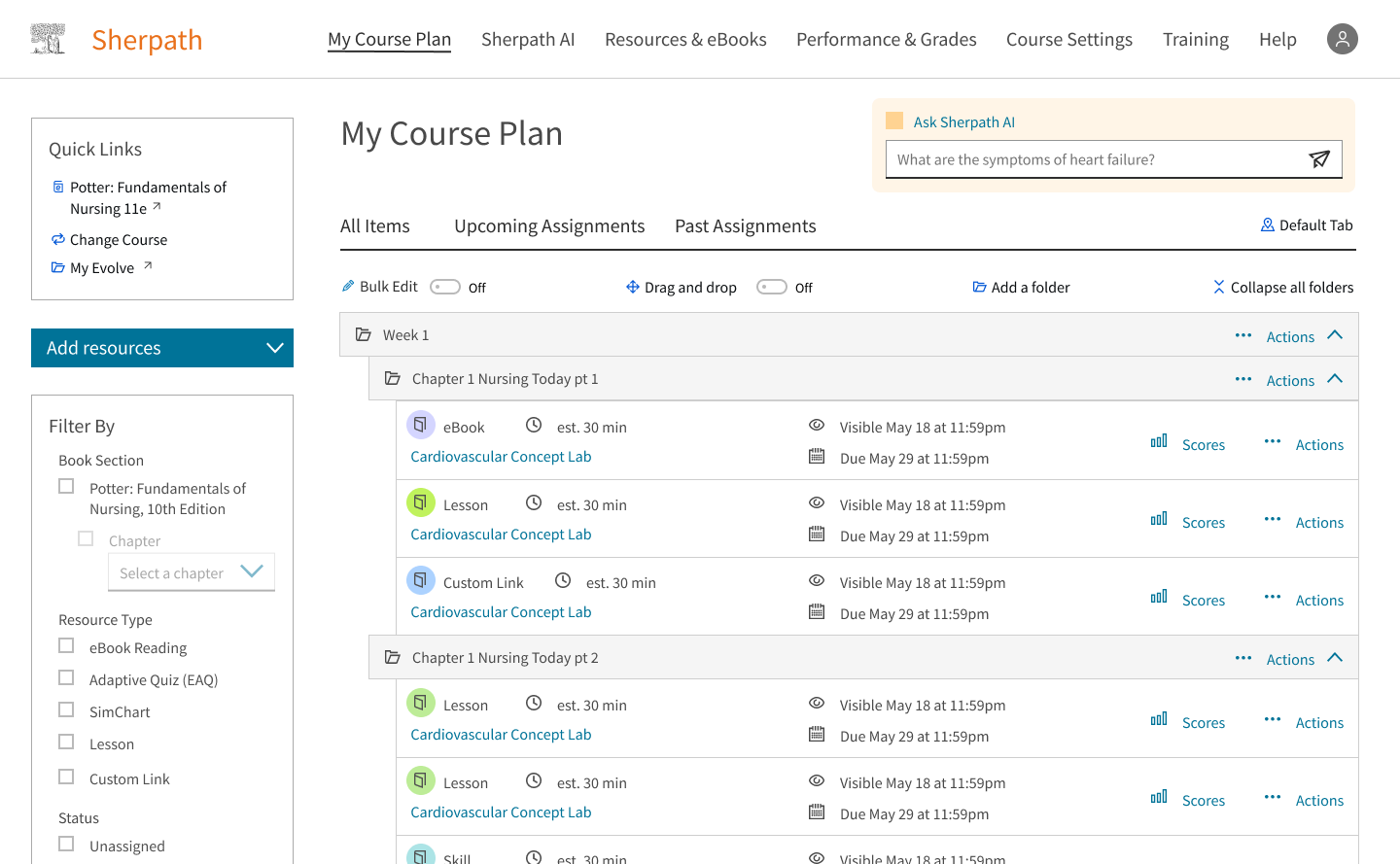This screenshot has width=1400, height=864.
Task: Open three-dots menu for Chapter 1 pt 2
Action: [x=1243, y=658]
